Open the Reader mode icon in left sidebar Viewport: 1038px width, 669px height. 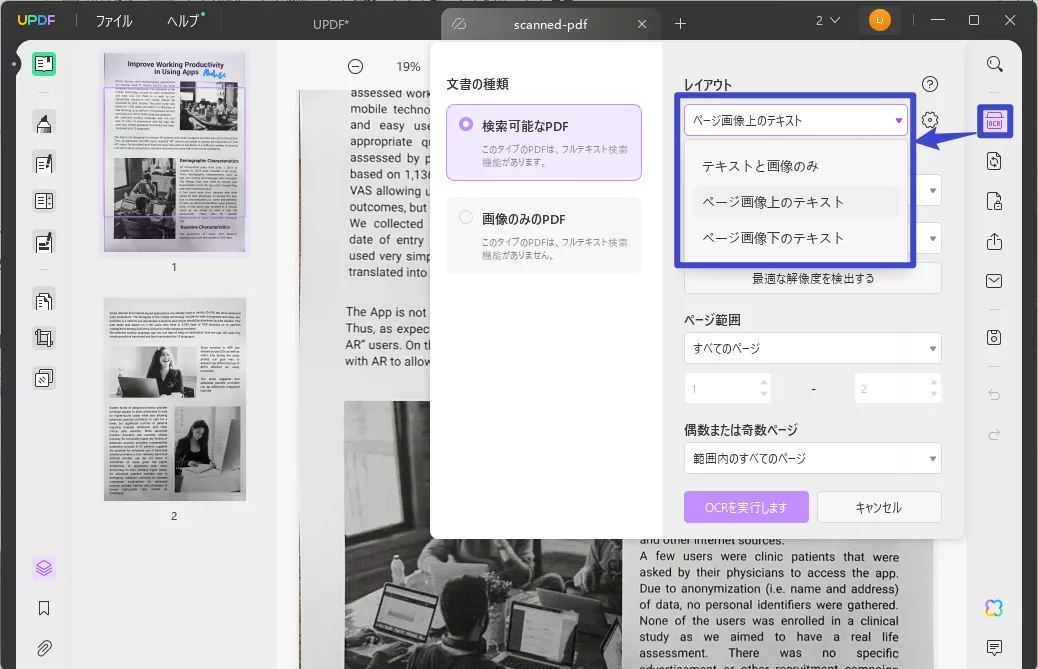pyautogui.click(x=44, y=64)
